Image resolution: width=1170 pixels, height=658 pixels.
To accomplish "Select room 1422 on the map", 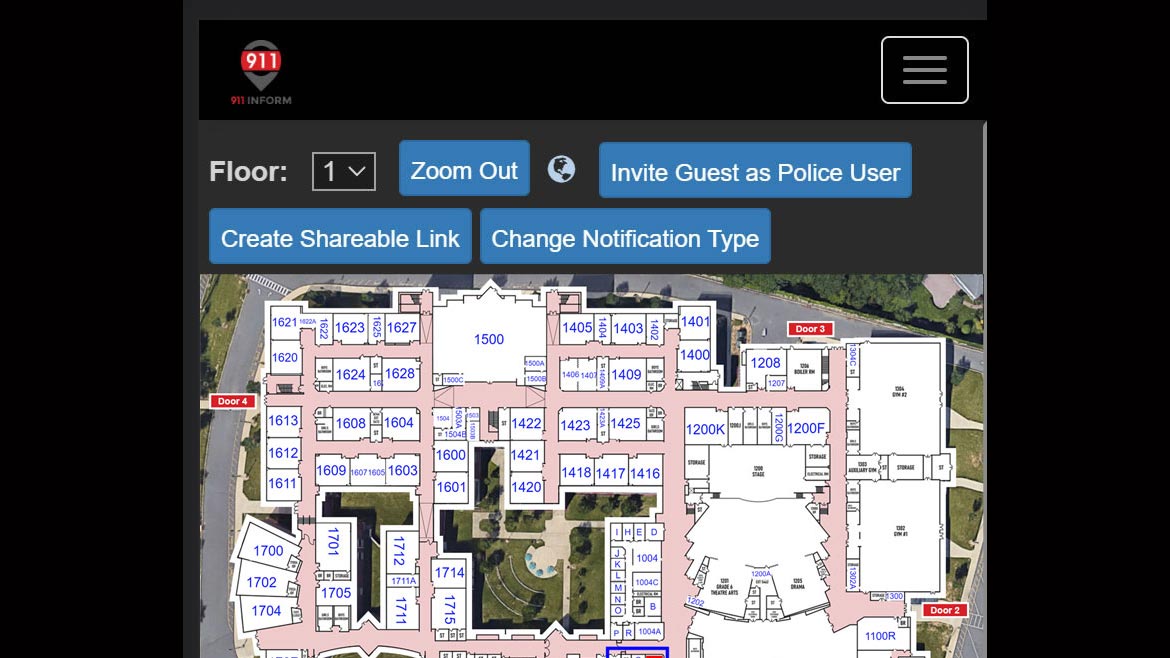I will pos(526,424).
